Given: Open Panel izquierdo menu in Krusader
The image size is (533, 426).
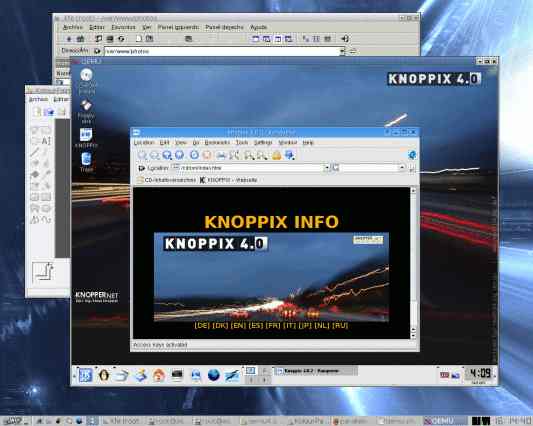Looking at the screenshot, I should 178,27.
